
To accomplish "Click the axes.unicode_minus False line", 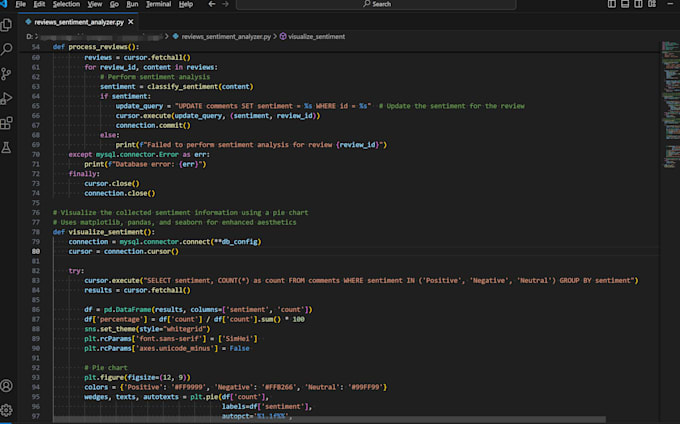I will click(x=167, y=349).
